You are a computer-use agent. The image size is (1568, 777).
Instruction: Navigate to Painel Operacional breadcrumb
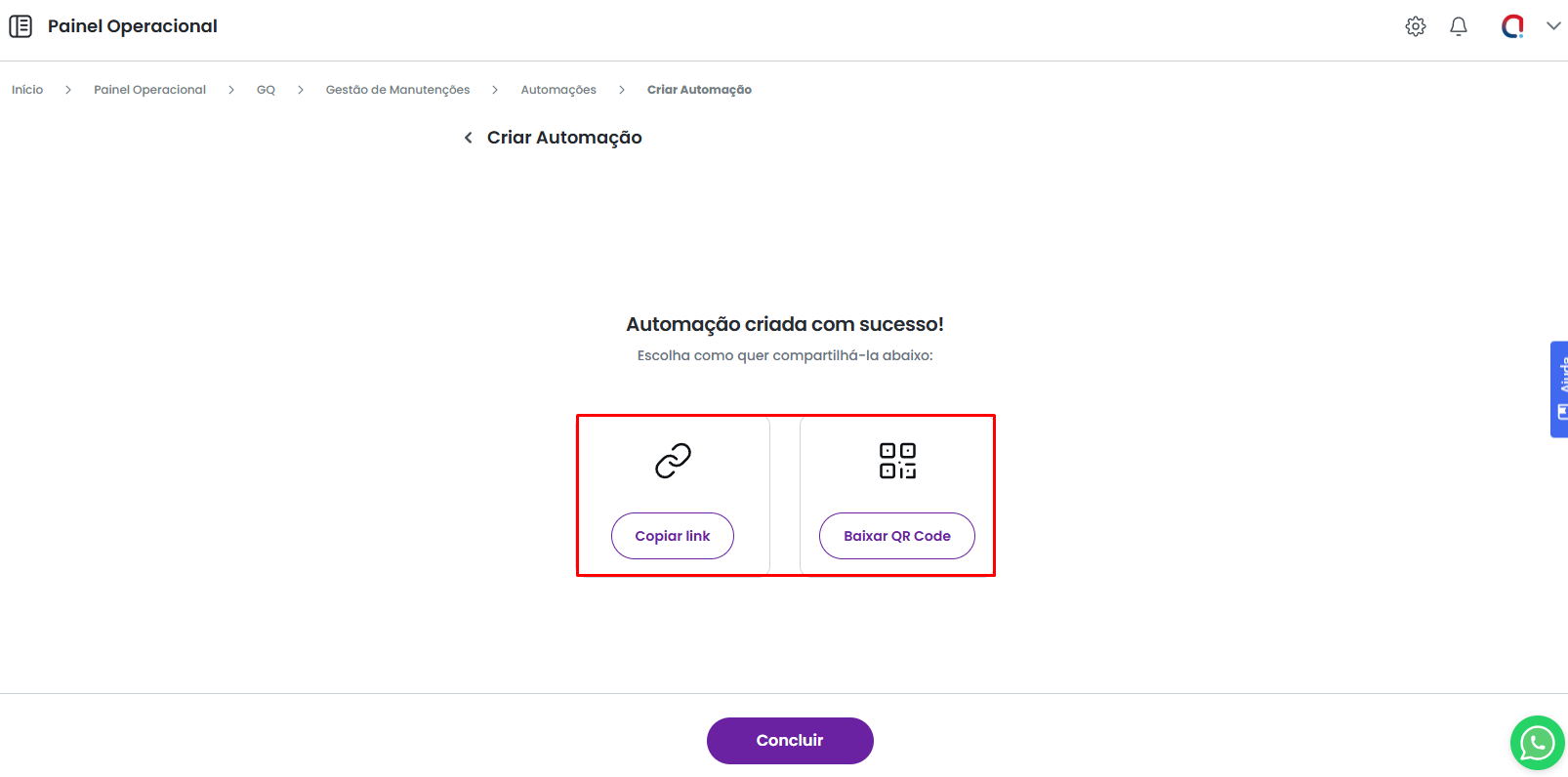(149, 90)
